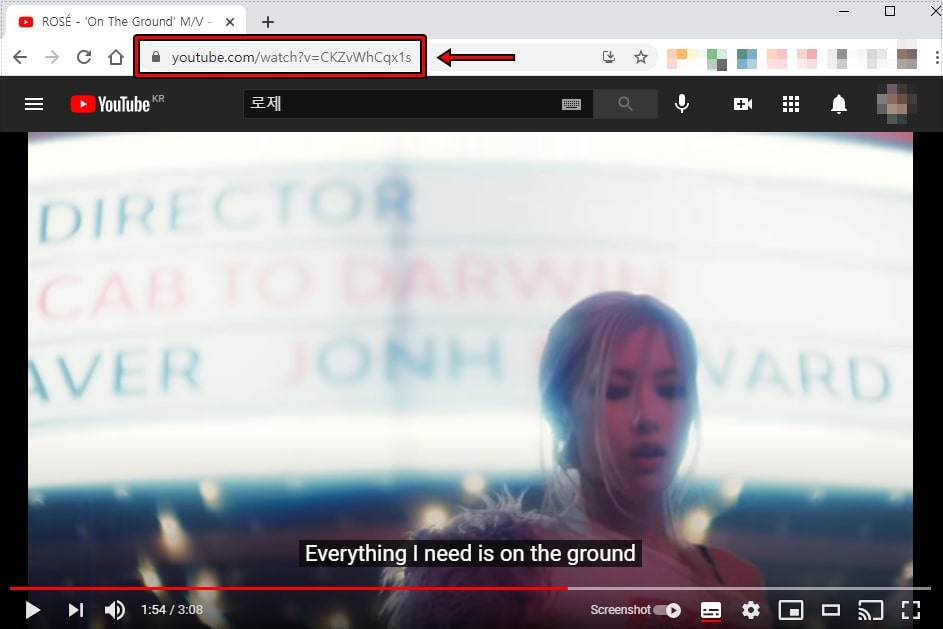Go back to the previous page
This screenshot has height=629, width=943.
tap(20, 57)
